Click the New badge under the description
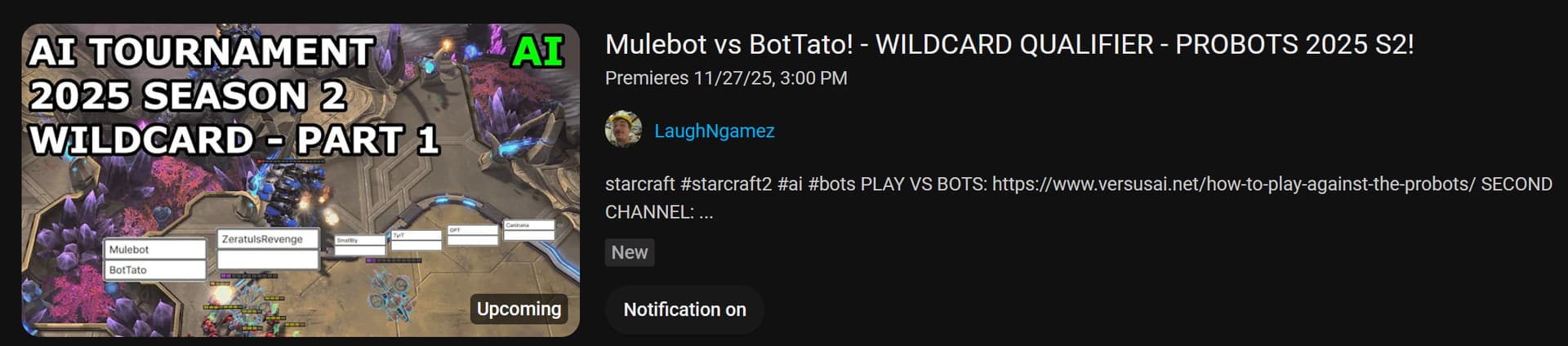The width and height of the screenshot is (1568, 346). (x=629, y=253)
